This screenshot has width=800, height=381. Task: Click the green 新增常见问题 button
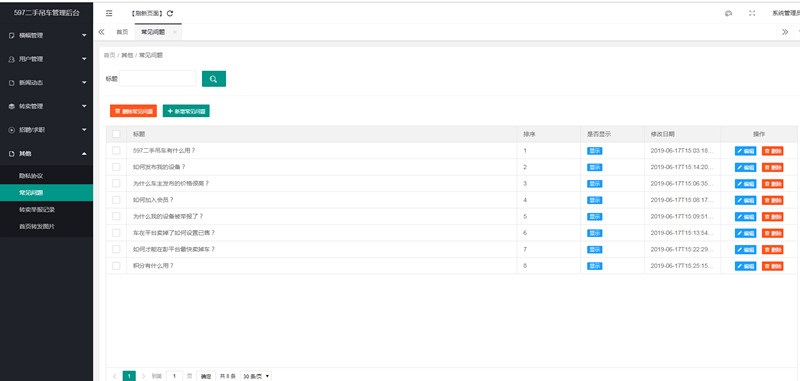point(186,111)
